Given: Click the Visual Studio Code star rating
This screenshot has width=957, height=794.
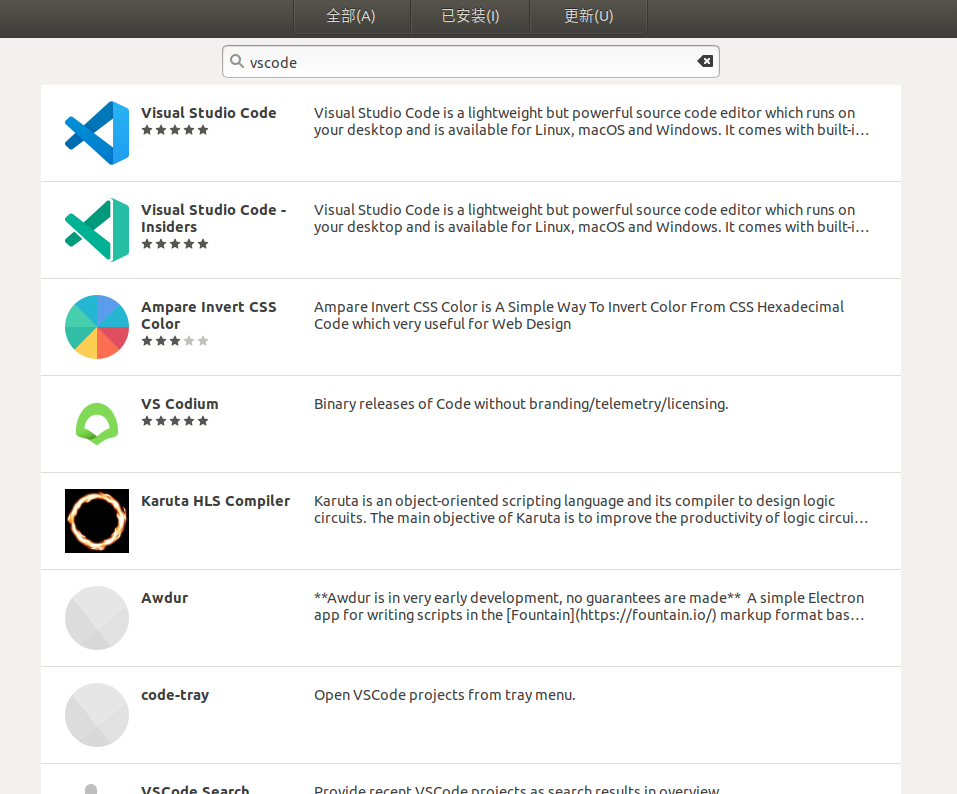Looking at the screenshot, I should [x=175, y=130].
